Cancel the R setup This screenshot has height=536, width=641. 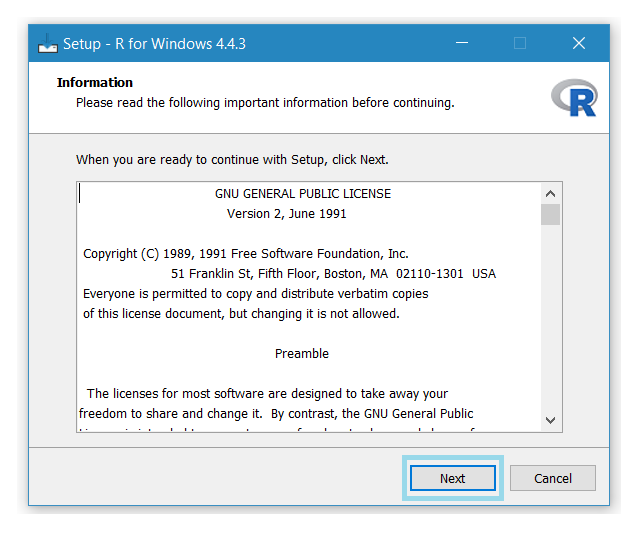tap(553, 478)
